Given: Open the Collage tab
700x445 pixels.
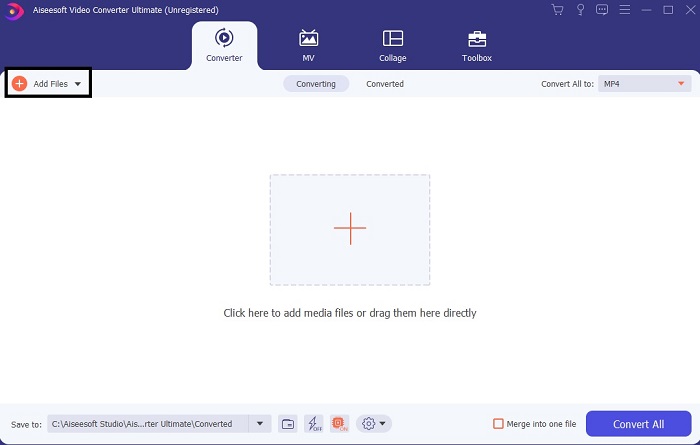Looking at the screenshot, I should [392, 45].
